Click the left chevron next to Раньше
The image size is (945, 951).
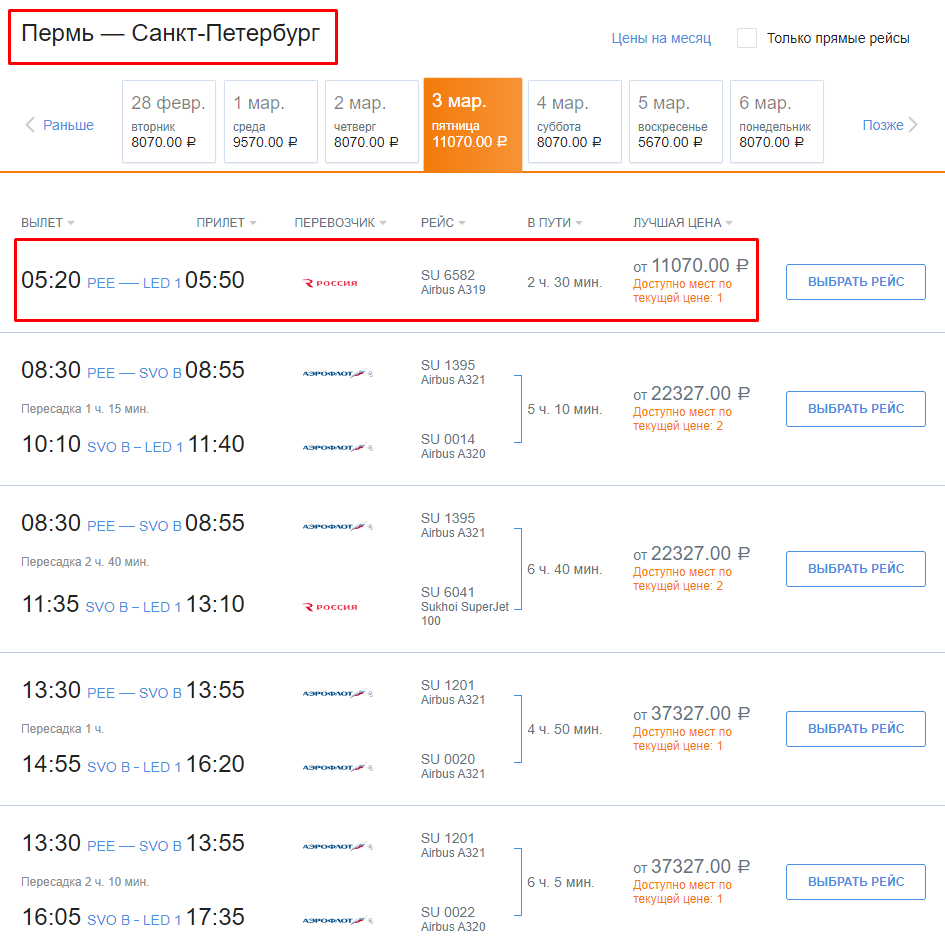30,125
